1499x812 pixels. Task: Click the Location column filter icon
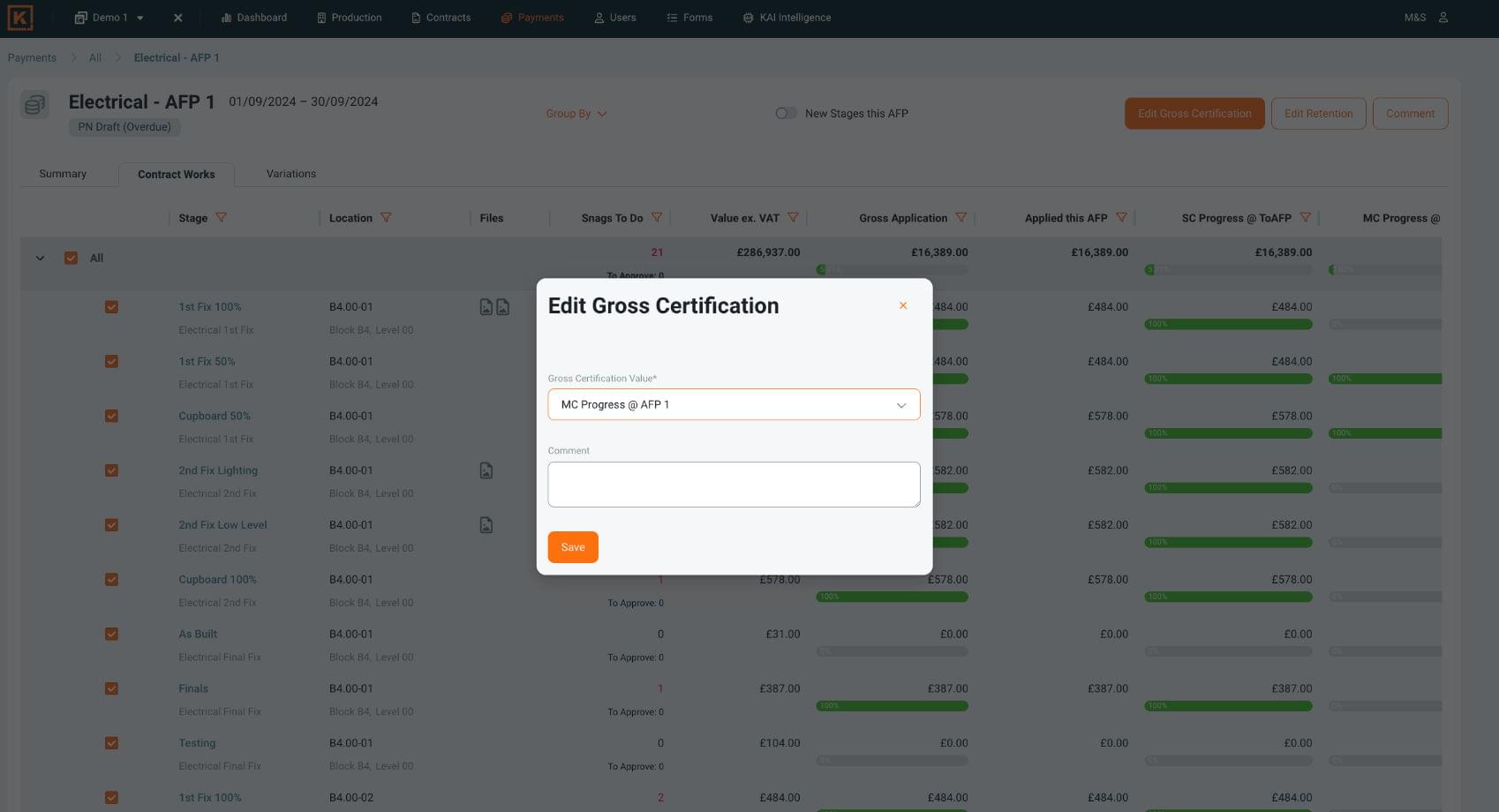(x=386, y=218)
